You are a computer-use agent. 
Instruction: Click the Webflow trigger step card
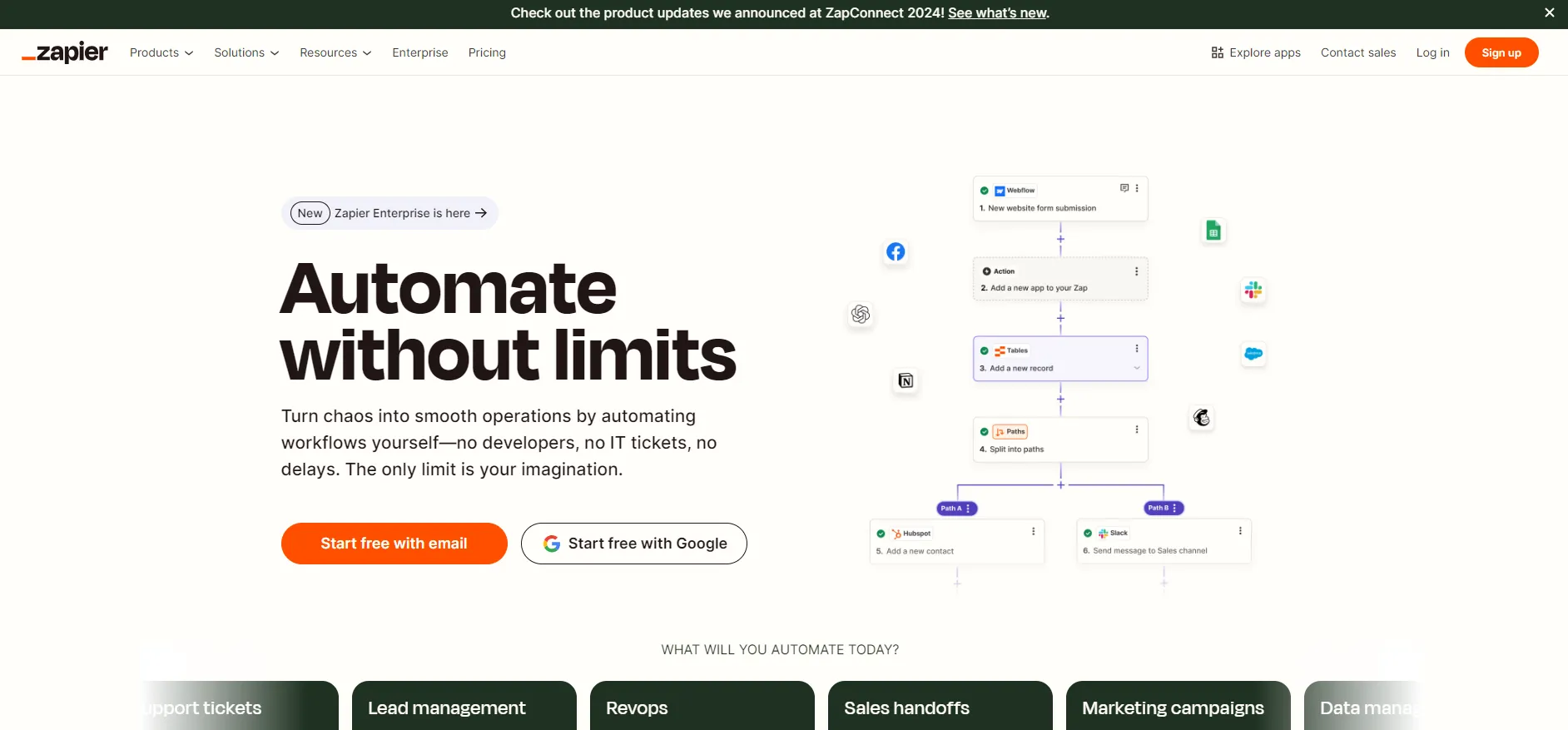(x=1060, y=199)
